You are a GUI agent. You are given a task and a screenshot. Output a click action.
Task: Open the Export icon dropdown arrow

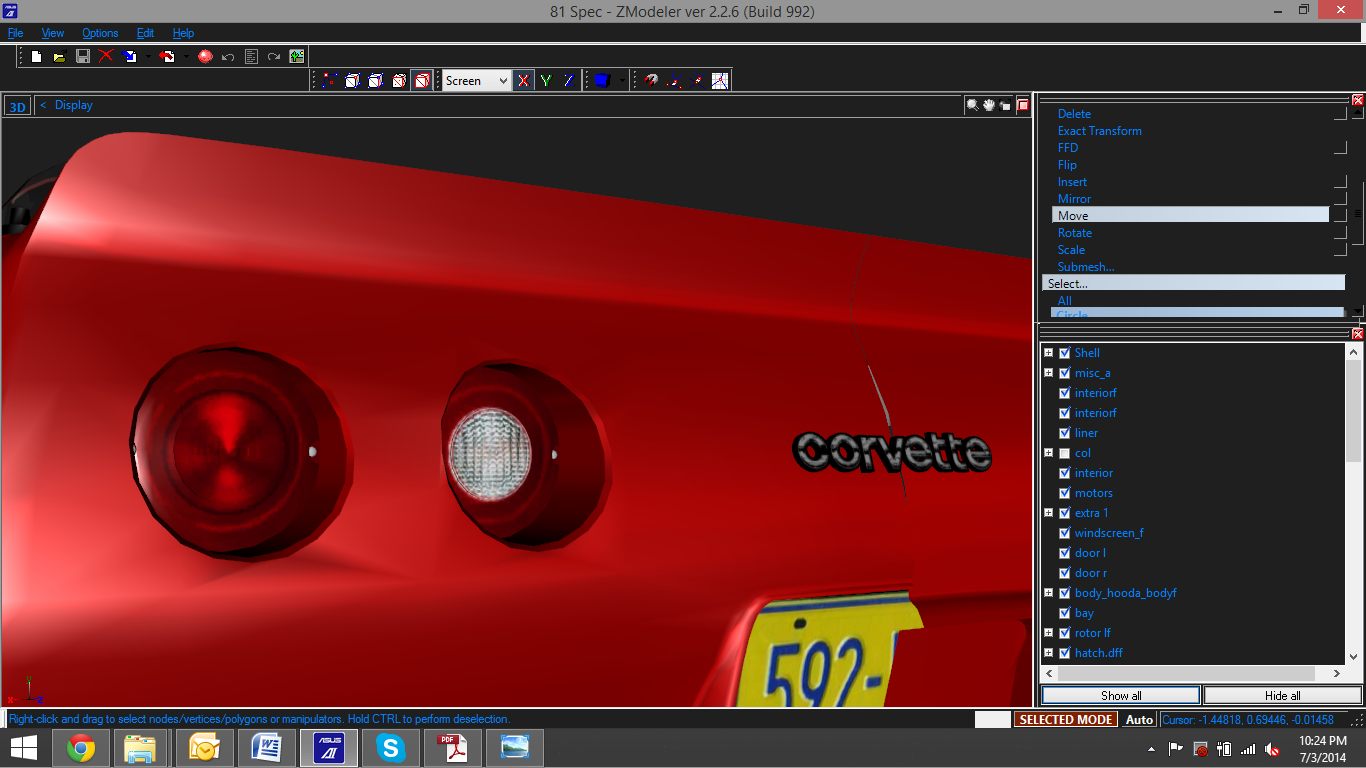click(186, 56)
